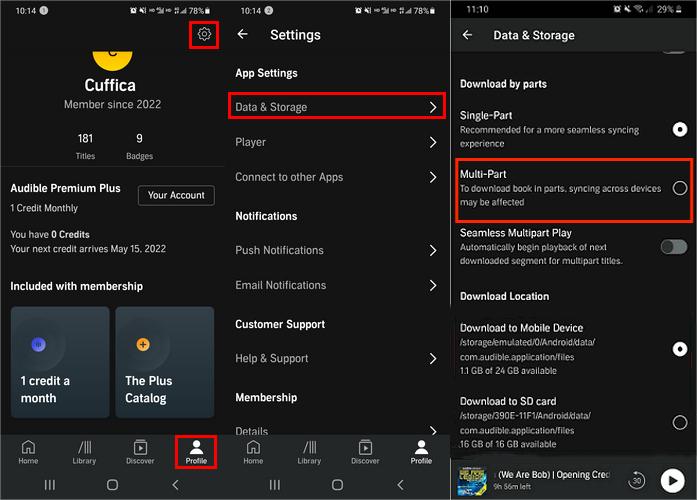Go back from the Data & Storage screen
697x500 pixels.
tap(467, 35)
